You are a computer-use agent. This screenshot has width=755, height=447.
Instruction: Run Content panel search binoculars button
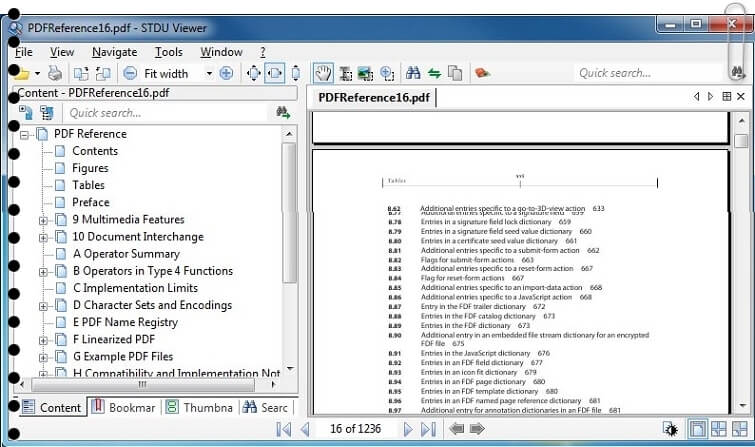click(283, 113)
